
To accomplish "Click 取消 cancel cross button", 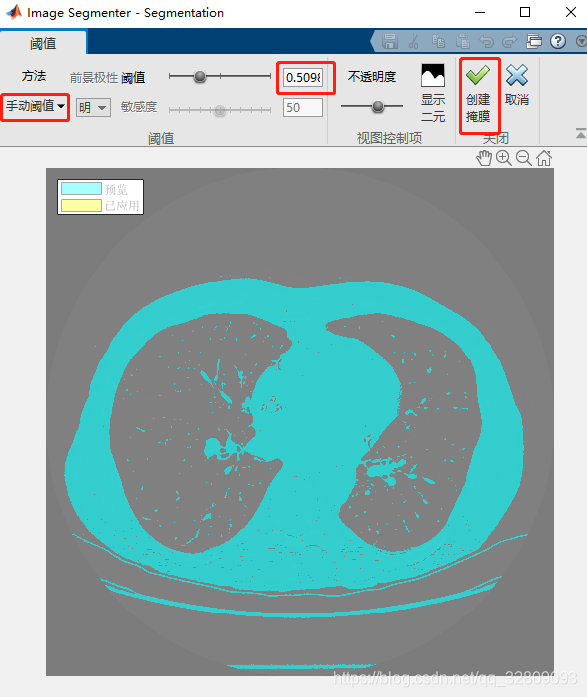I will (517, 85).
